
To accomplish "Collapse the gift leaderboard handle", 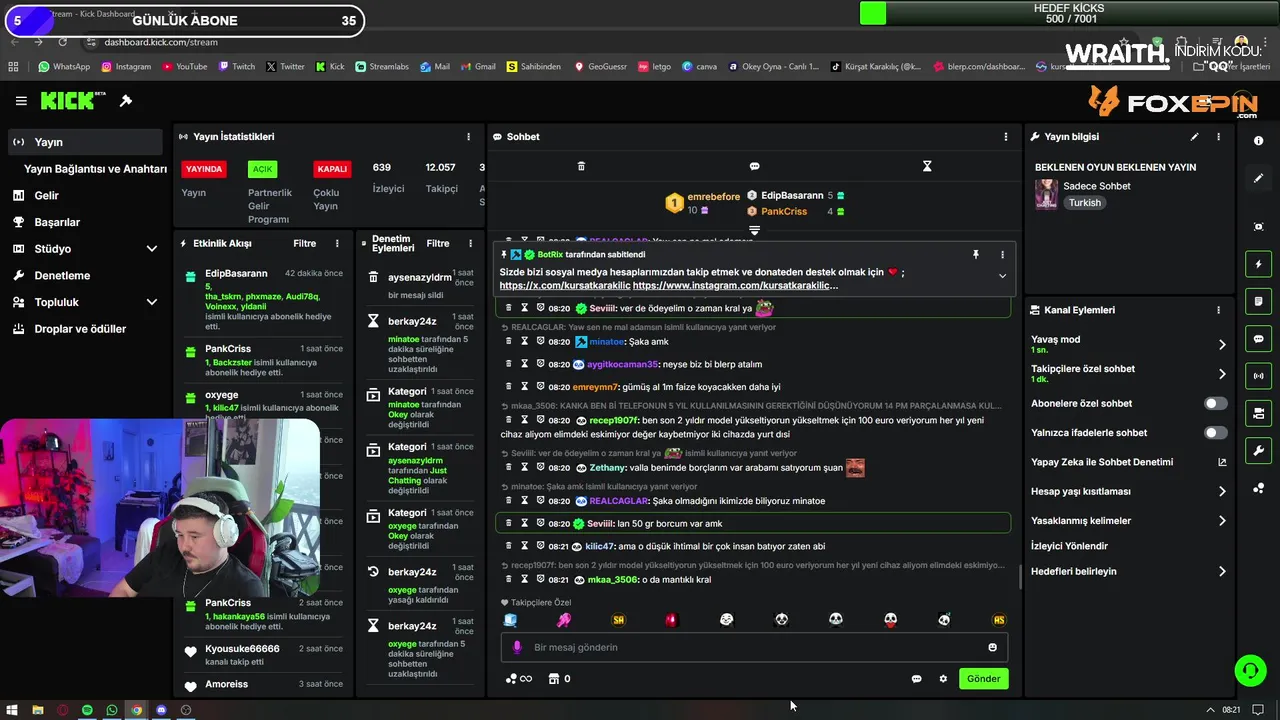I will (754, 230).
